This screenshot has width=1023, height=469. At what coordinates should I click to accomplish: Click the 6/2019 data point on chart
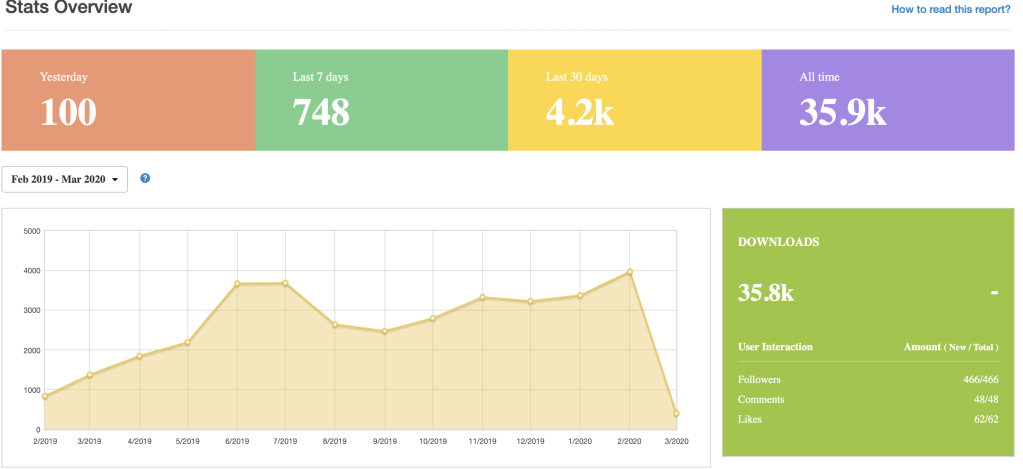coord(237,284)
